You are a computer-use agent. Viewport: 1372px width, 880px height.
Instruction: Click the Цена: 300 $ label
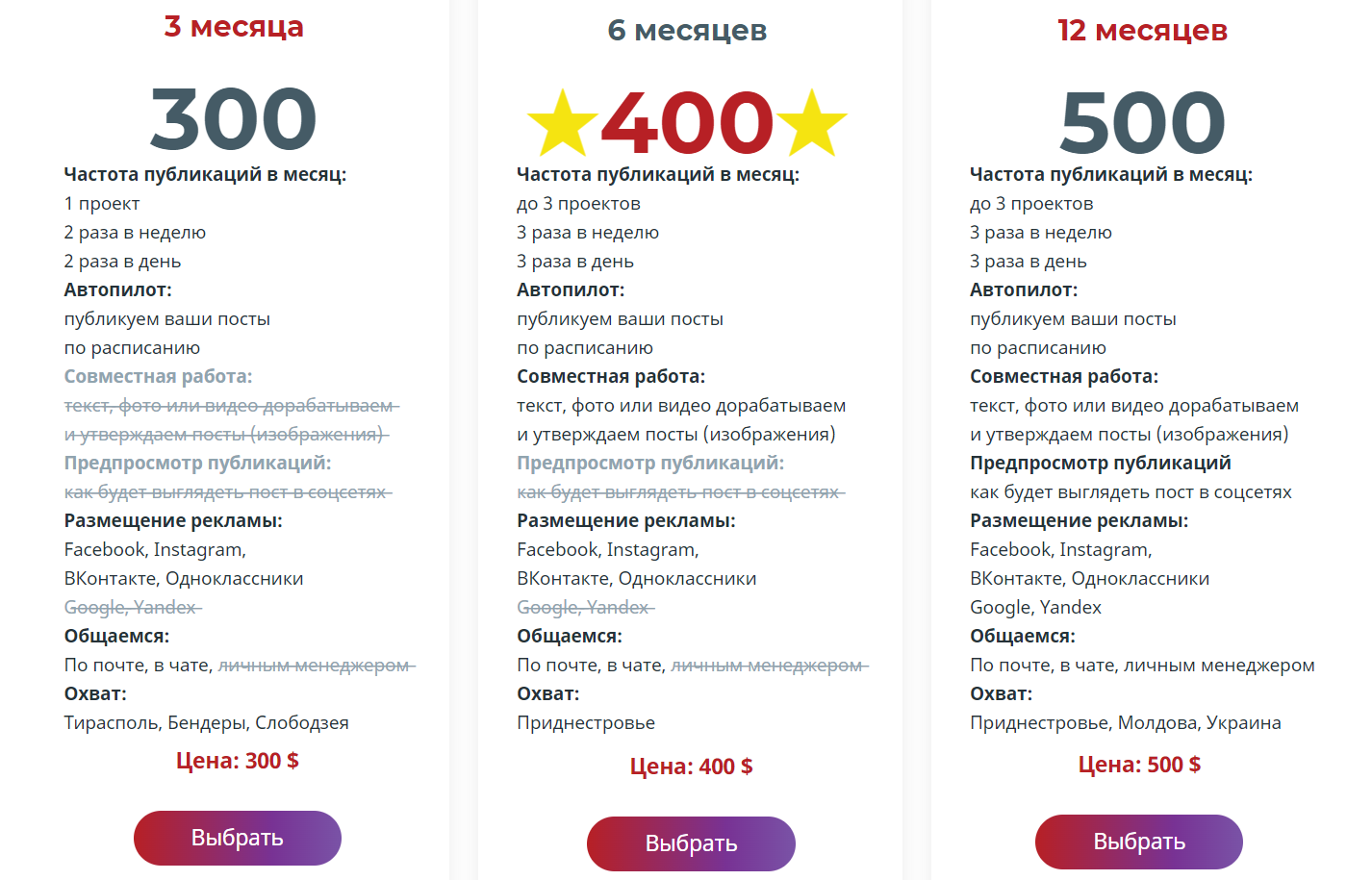pyautogui.click(x=237, y=761)
